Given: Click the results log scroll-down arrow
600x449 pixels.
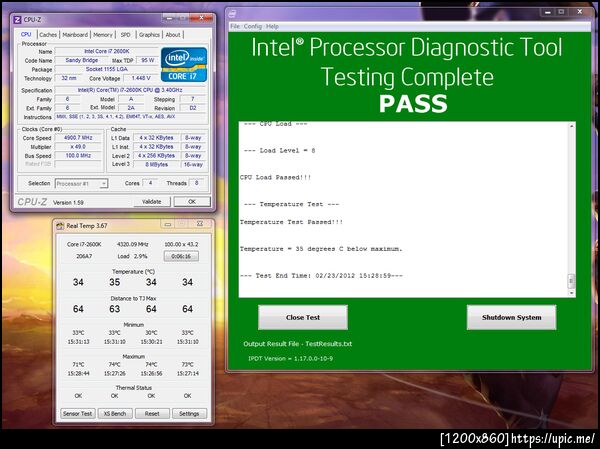Looking at the screenshot, I should point(571,293).
